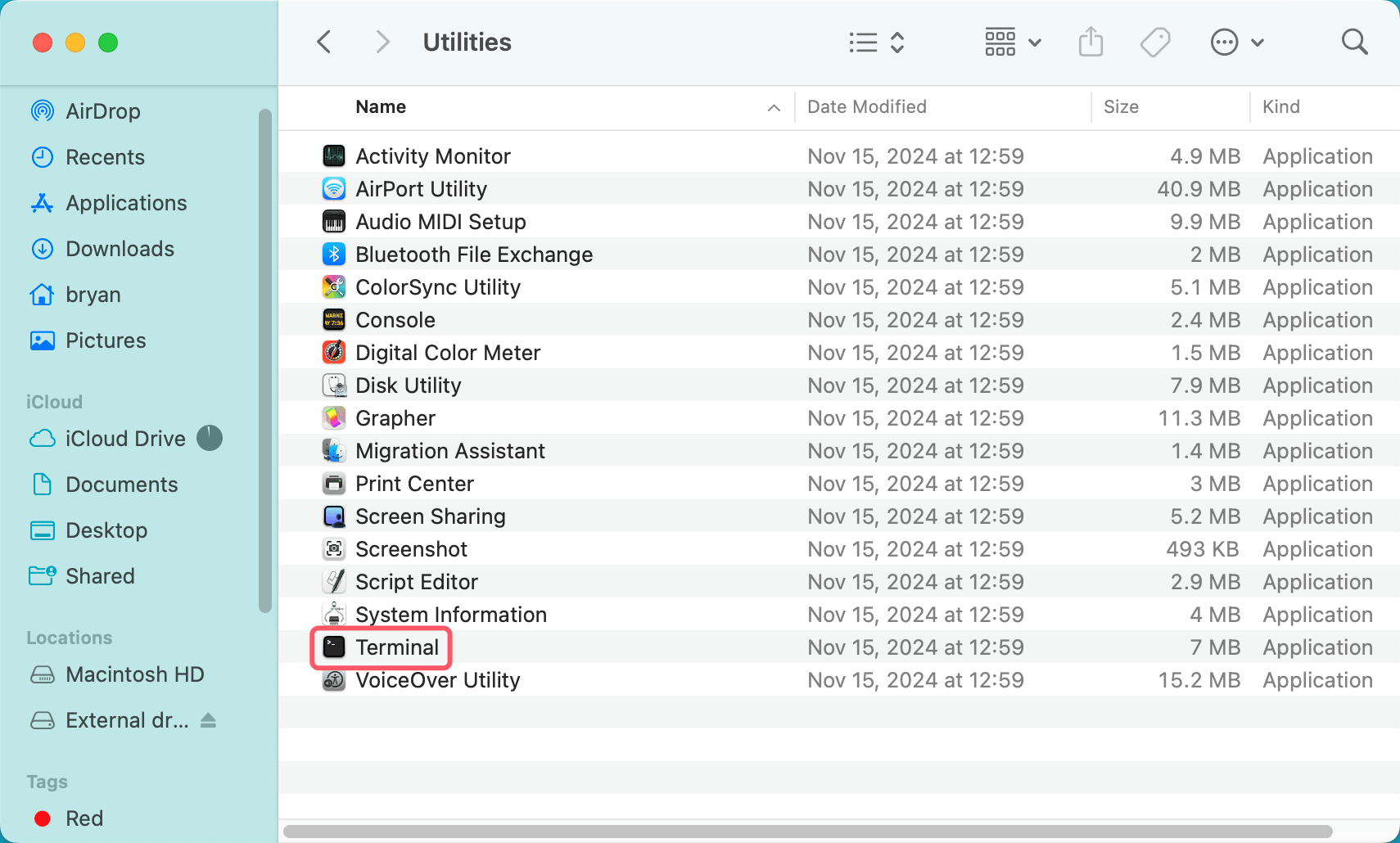The height and width of the screenshot is (843, 1400).
Task: Select the bryan home folder
Action: pos(93,294)
